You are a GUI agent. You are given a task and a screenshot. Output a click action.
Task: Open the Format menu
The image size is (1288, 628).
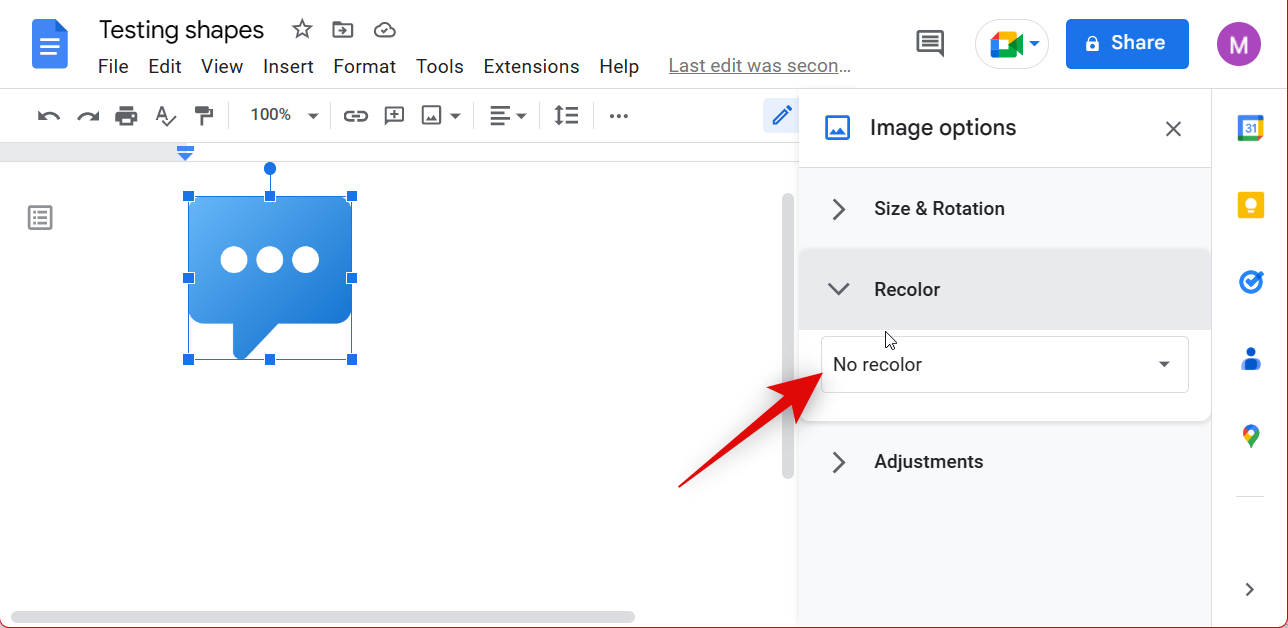[365, 66]
